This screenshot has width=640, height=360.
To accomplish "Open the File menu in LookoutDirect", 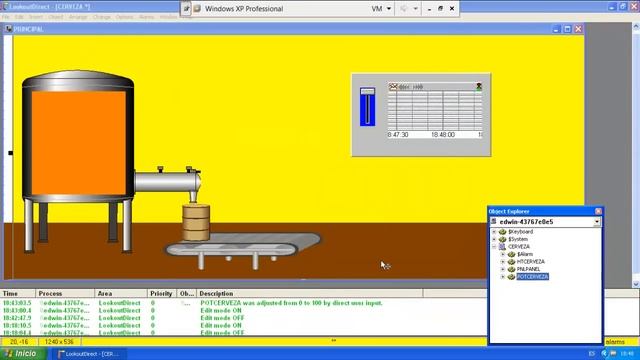I will coord(6,17).
